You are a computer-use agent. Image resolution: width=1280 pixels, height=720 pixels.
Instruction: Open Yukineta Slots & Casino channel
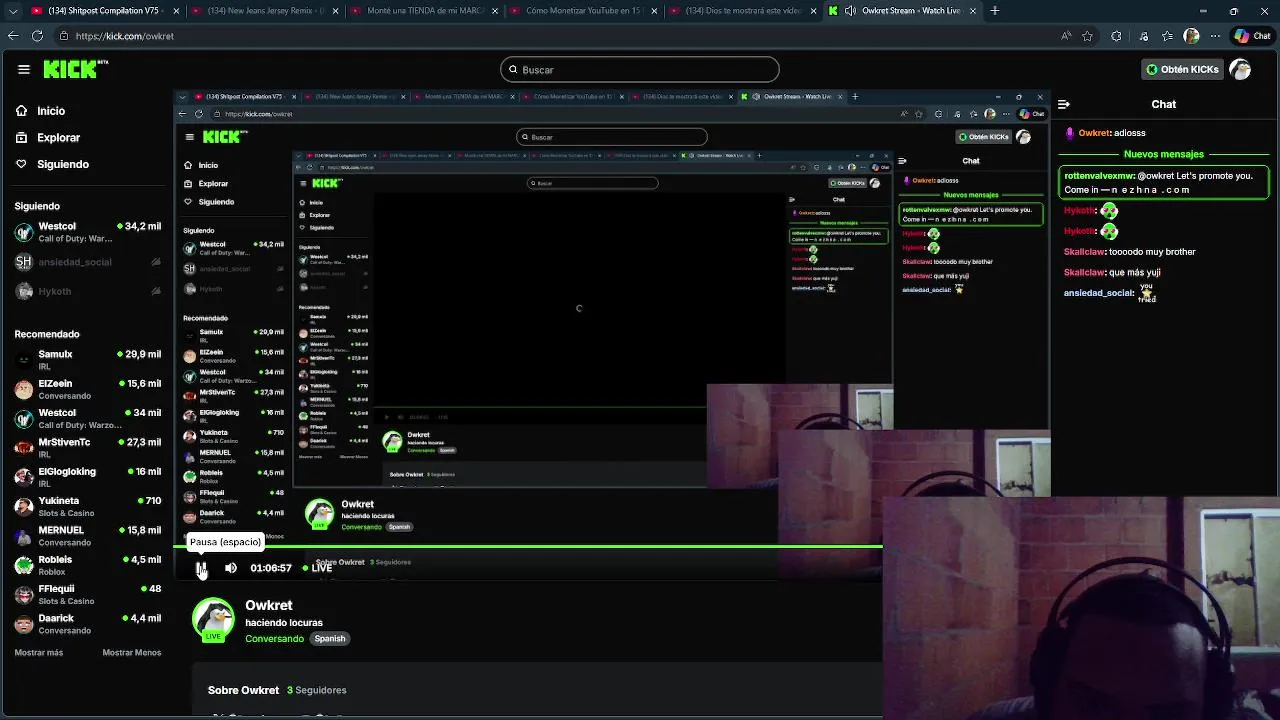click(88, 506)
